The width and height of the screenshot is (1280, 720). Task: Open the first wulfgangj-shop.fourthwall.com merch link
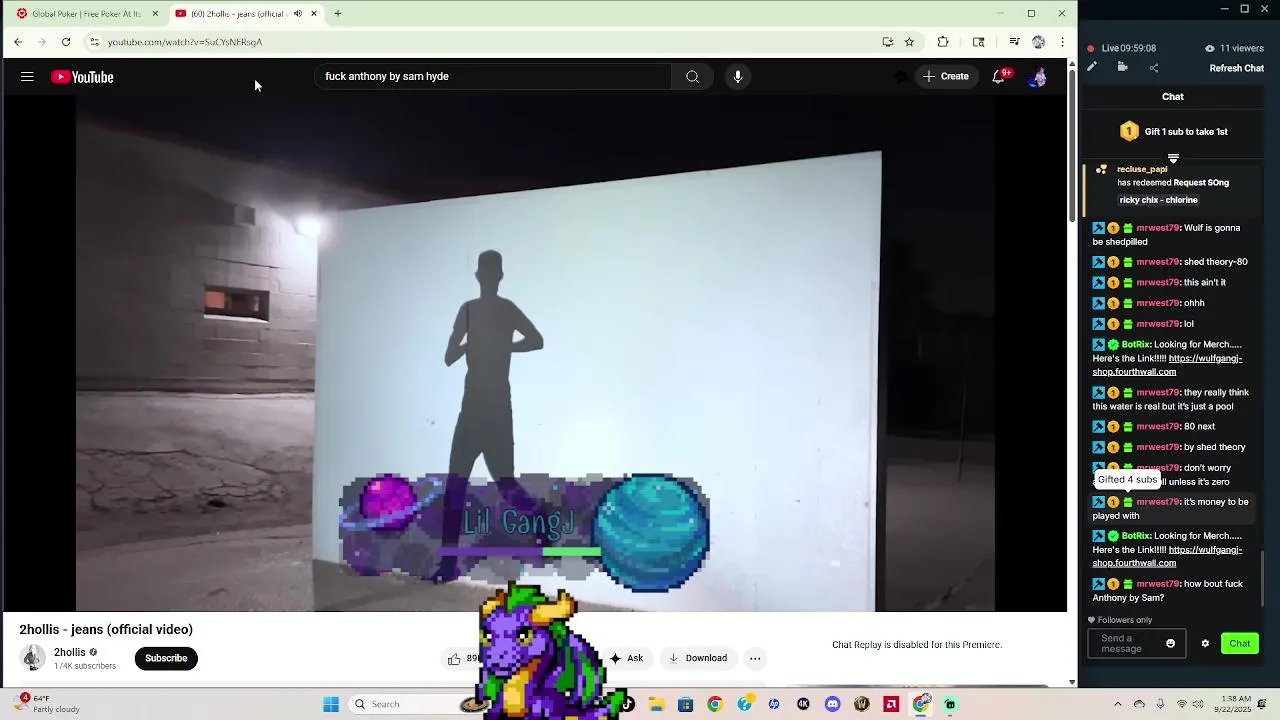pos(1167,365)
